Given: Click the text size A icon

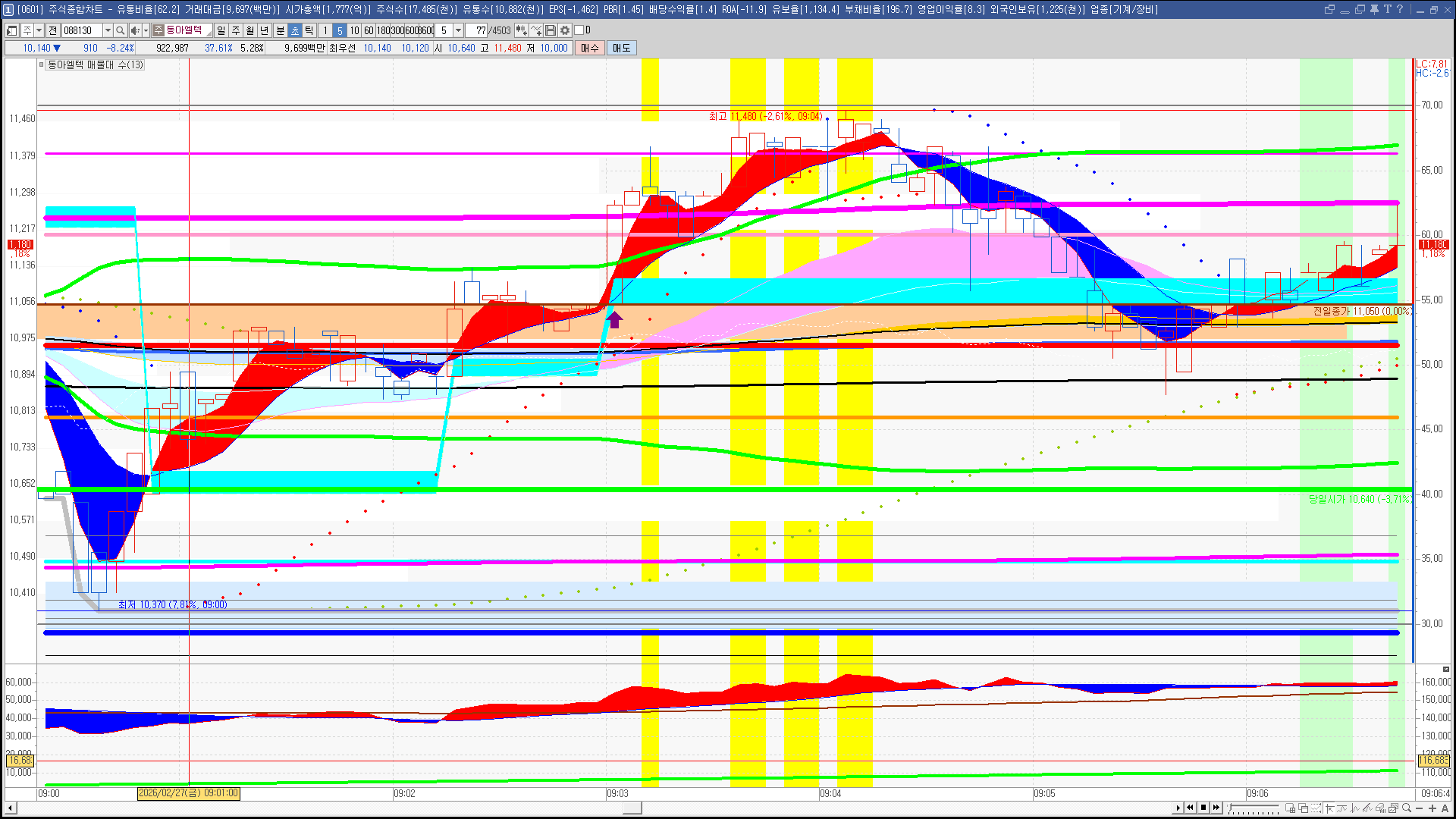Looking at the screenshot, I should coord(1445,808).
